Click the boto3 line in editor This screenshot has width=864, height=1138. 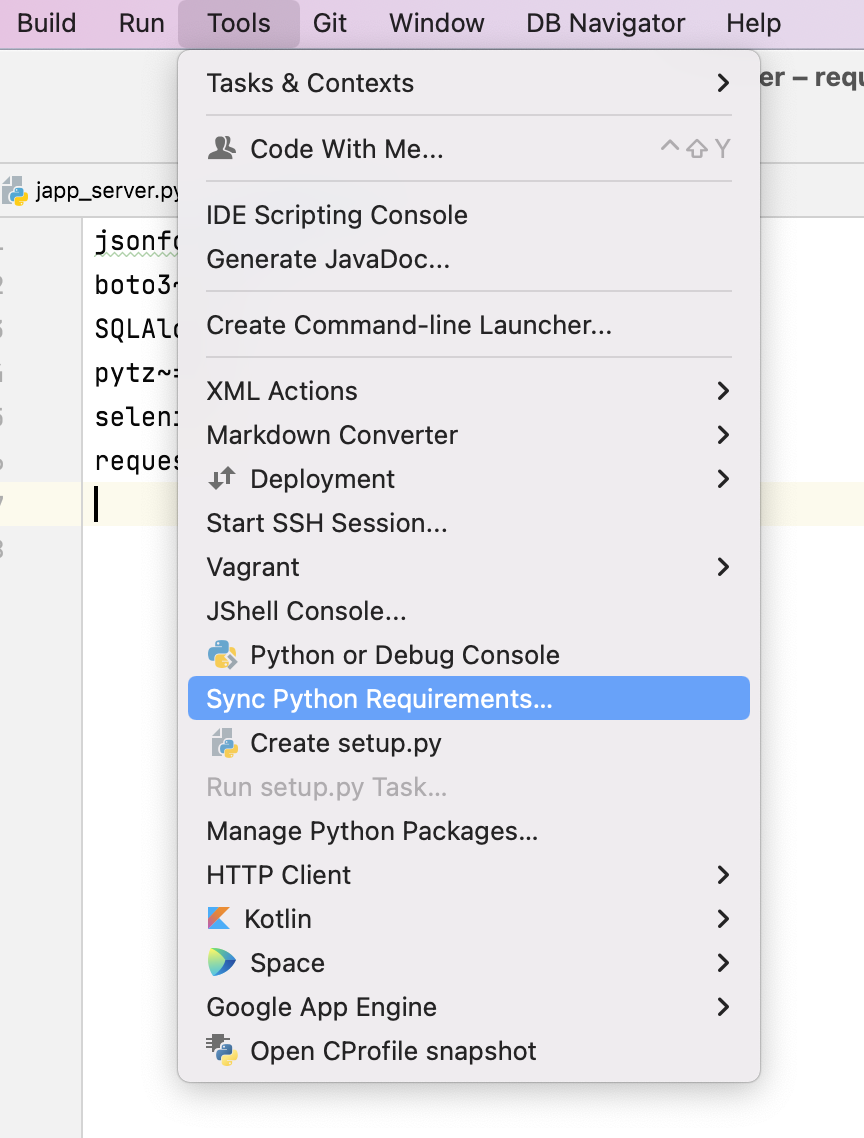click(136, 284)
